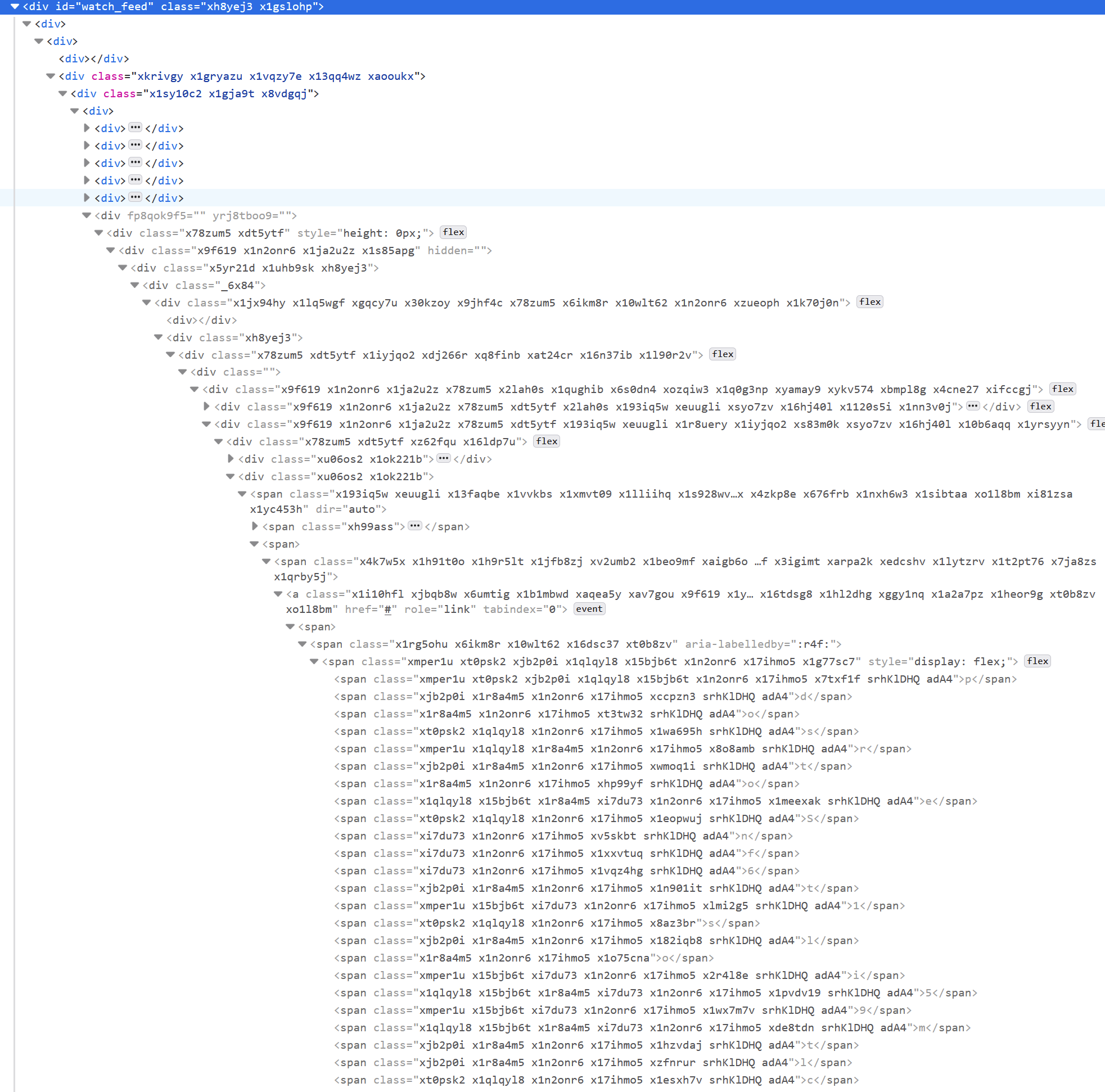Screen dimensions: 1105x1092
Task: Click the flex badge near the xz62fqu x16ldp7u div
Action: [546, 441]
